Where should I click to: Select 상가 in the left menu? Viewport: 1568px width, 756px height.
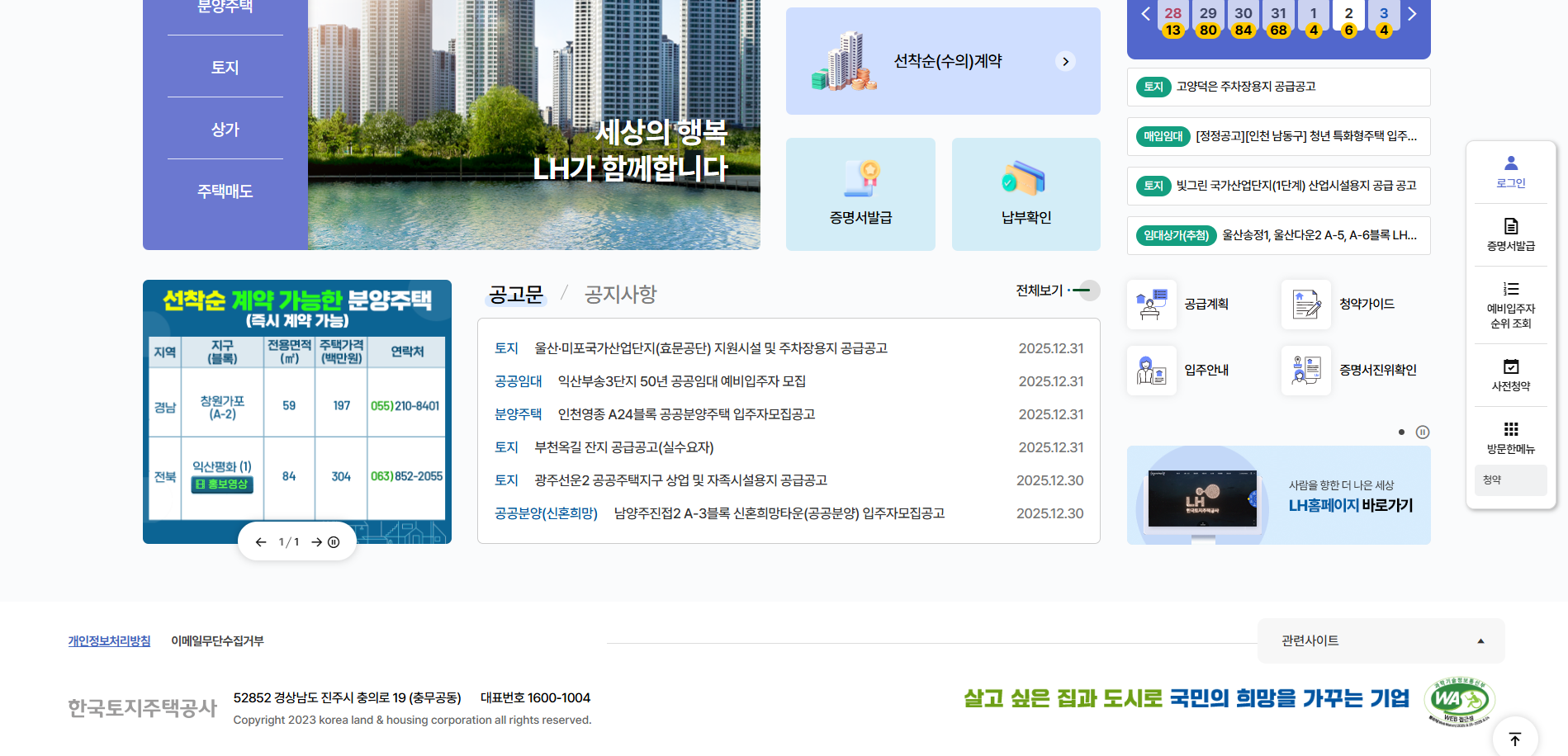tap(225, 129)
